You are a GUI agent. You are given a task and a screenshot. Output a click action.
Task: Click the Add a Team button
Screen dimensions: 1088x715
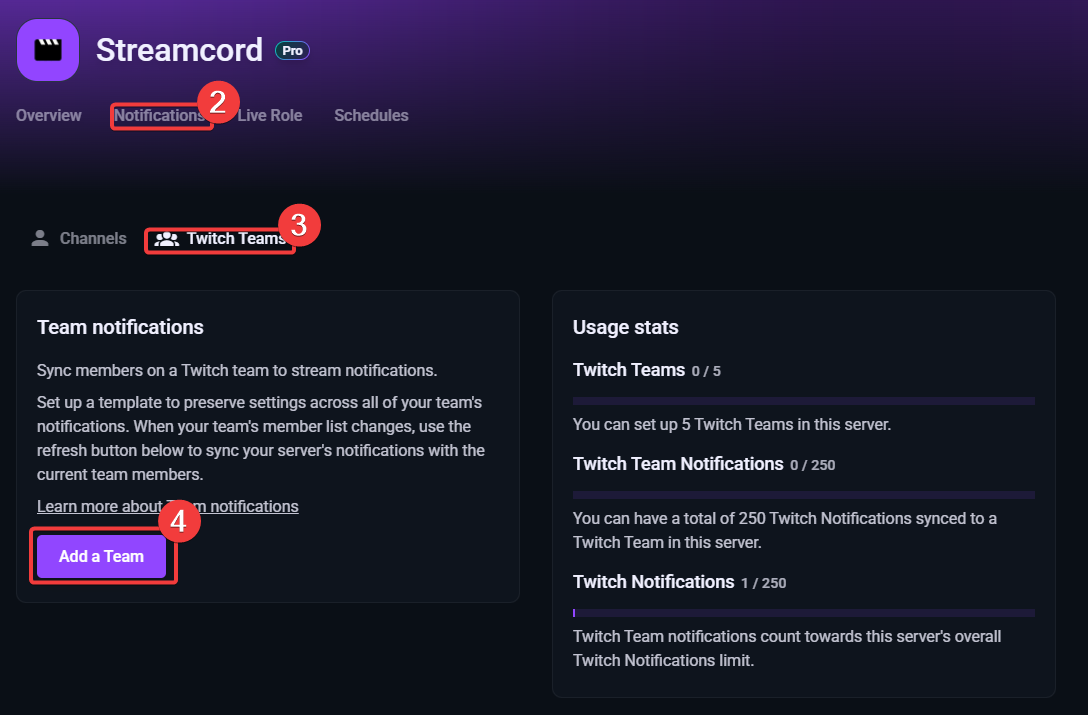tap(102, 556)
